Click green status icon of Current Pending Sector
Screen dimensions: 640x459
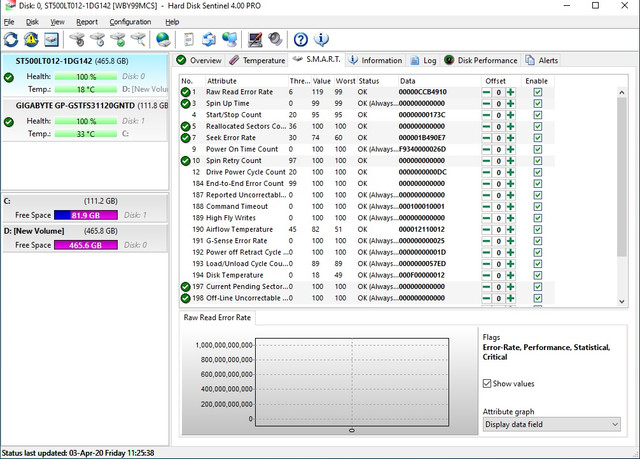185,287
